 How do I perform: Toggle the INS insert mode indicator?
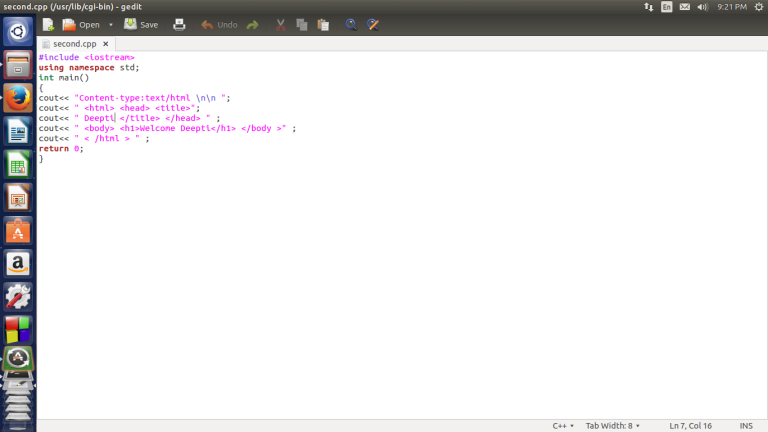coord(746,426)
